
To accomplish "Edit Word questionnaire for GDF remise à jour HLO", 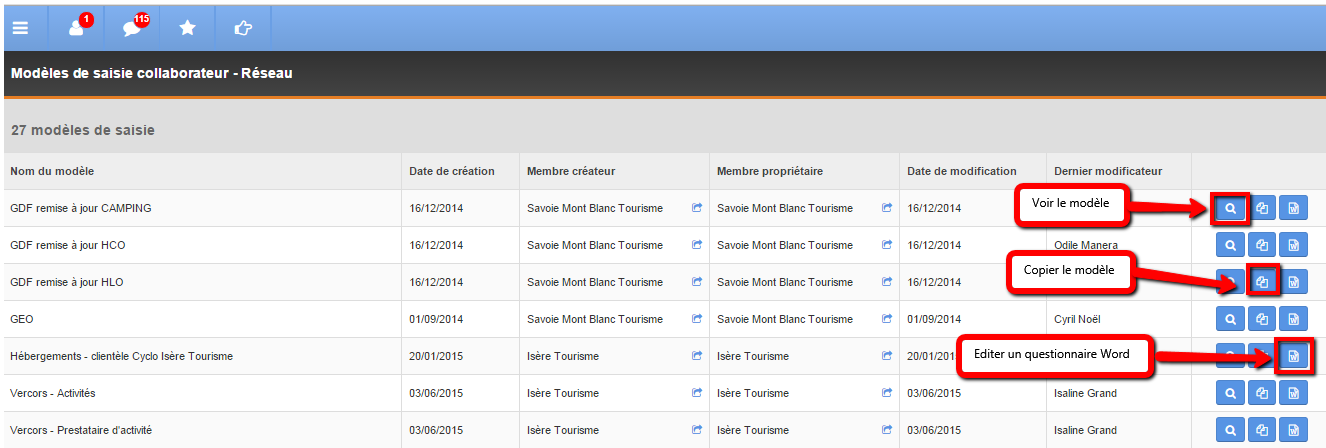I will [1294, 282].
